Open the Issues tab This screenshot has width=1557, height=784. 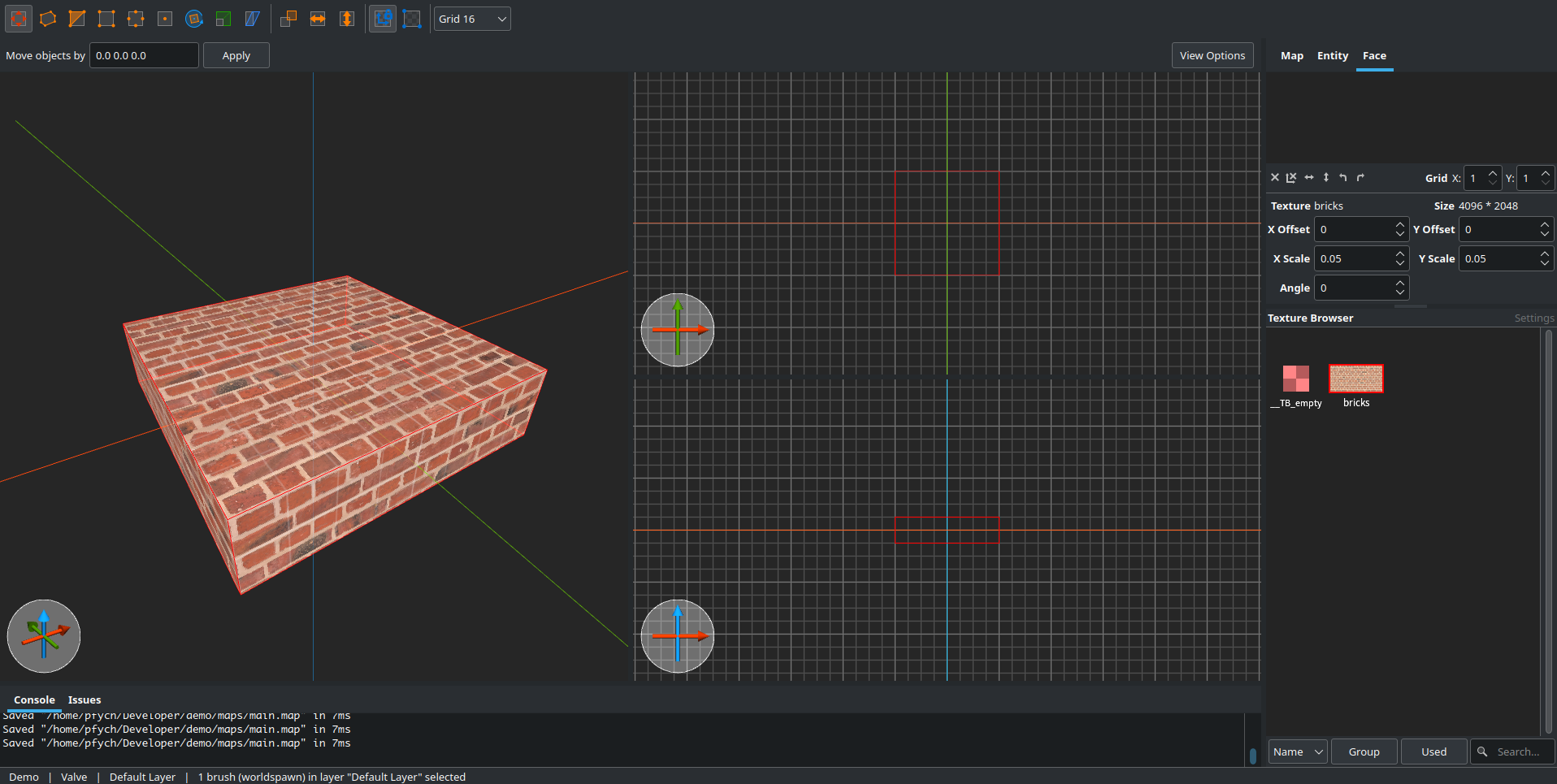point(85,700)
